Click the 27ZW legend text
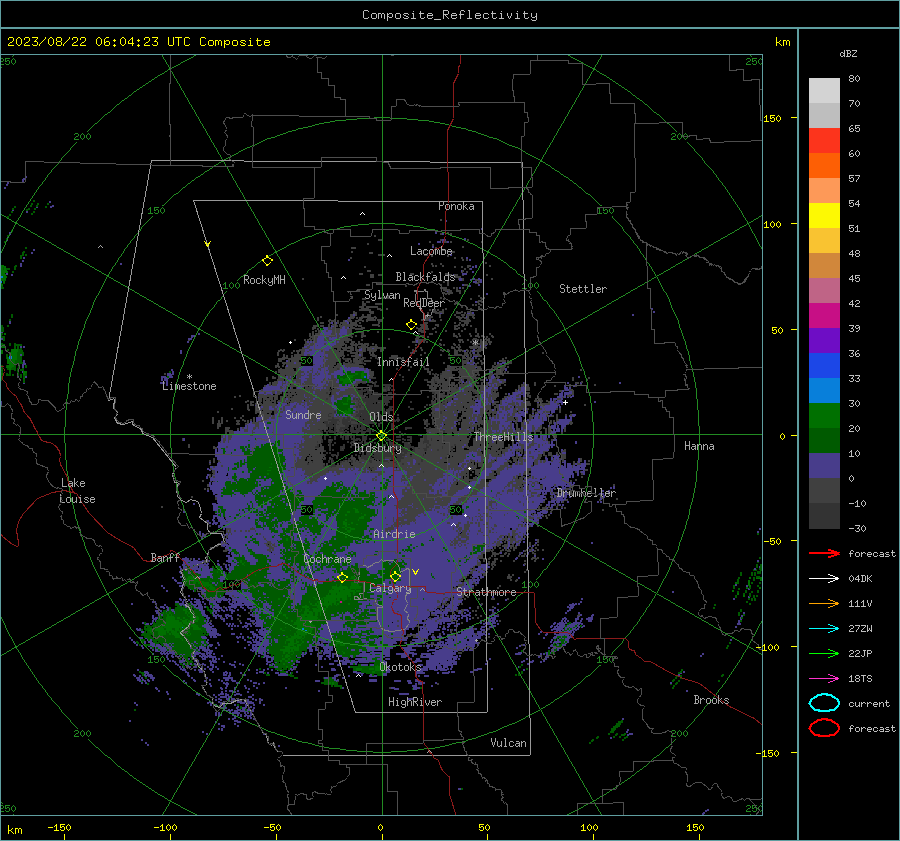 click(x=860, y=629)
